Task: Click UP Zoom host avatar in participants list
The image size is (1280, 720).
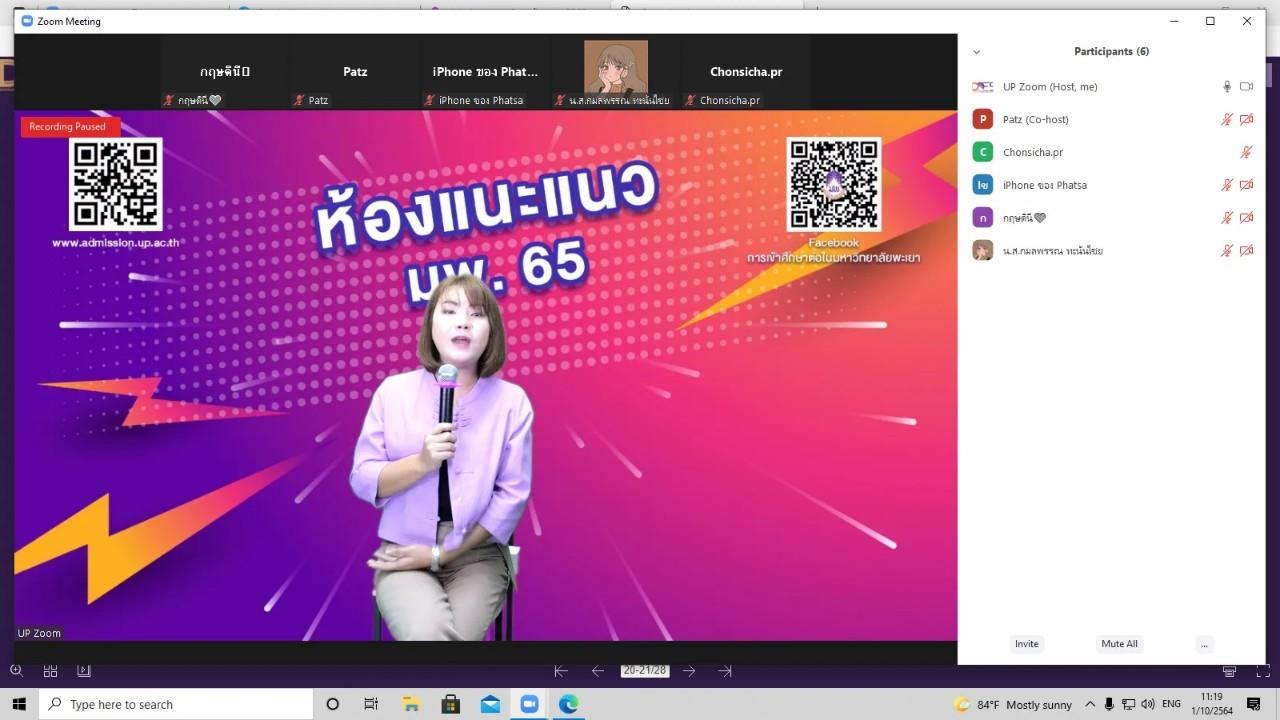Action: [983, 87]
